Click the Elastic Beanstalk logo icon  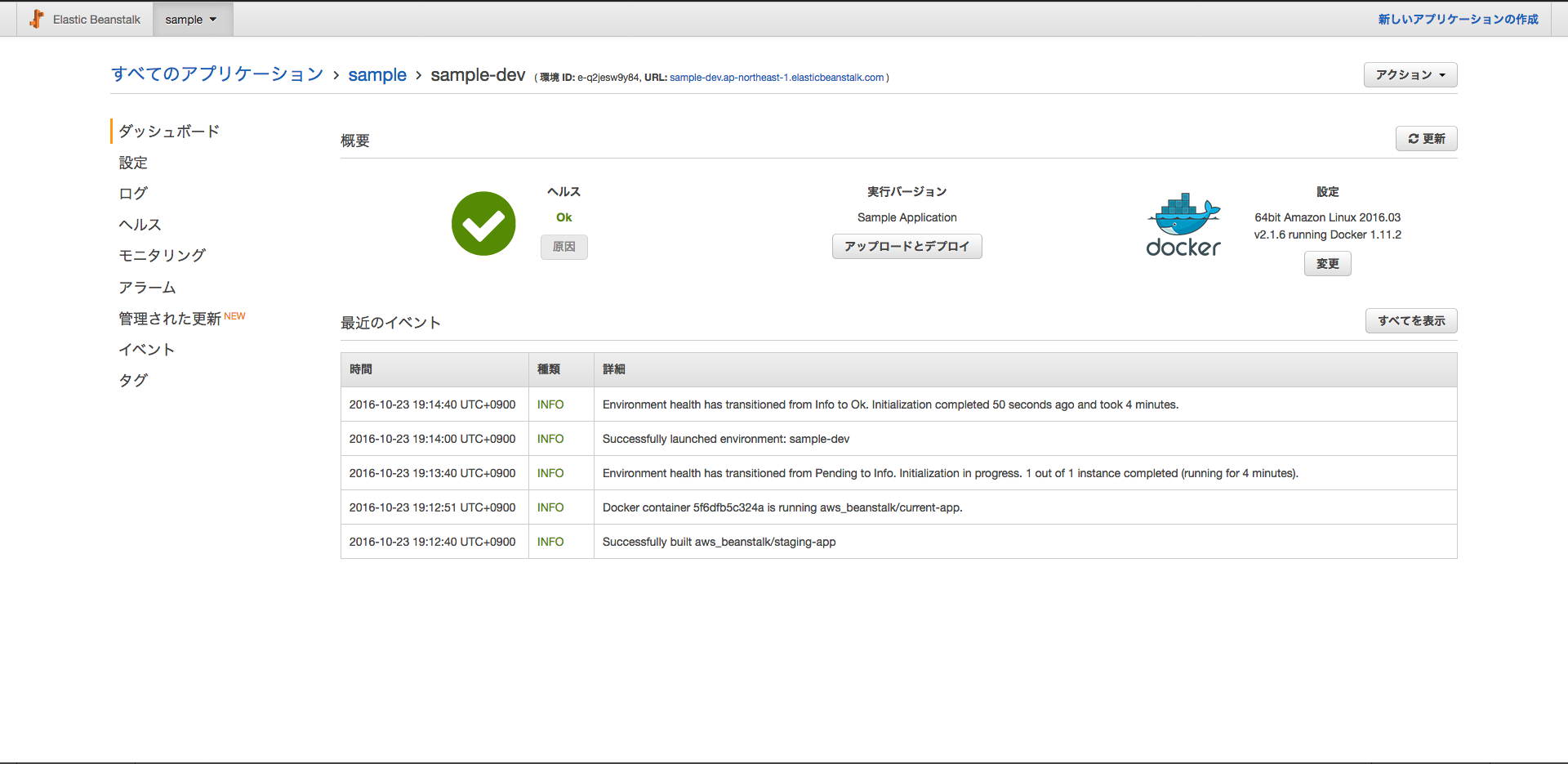37,18
